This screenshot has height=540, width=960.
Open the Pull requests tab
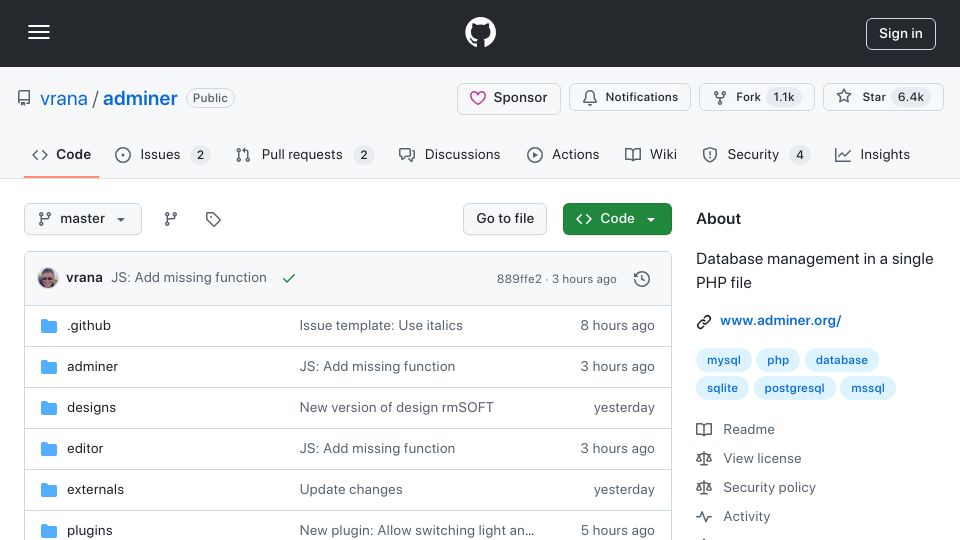(x=304, y=154)
